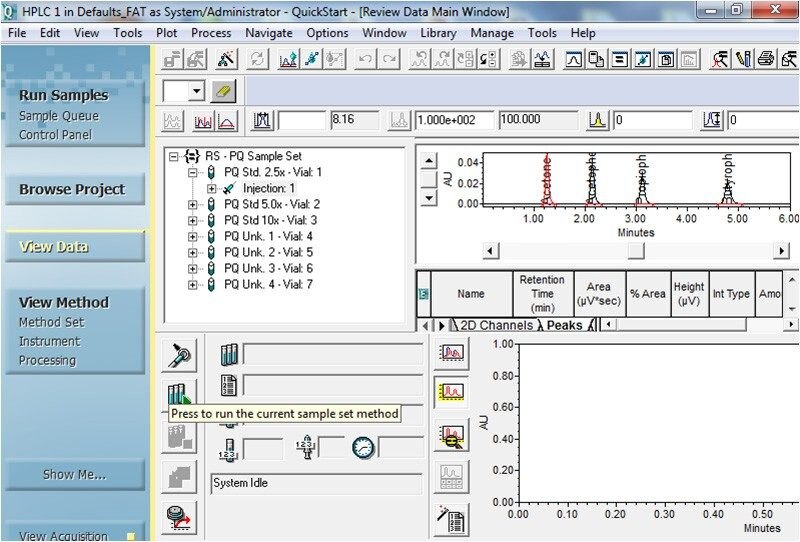Click the numbered list document icon

tap(229, 385)
